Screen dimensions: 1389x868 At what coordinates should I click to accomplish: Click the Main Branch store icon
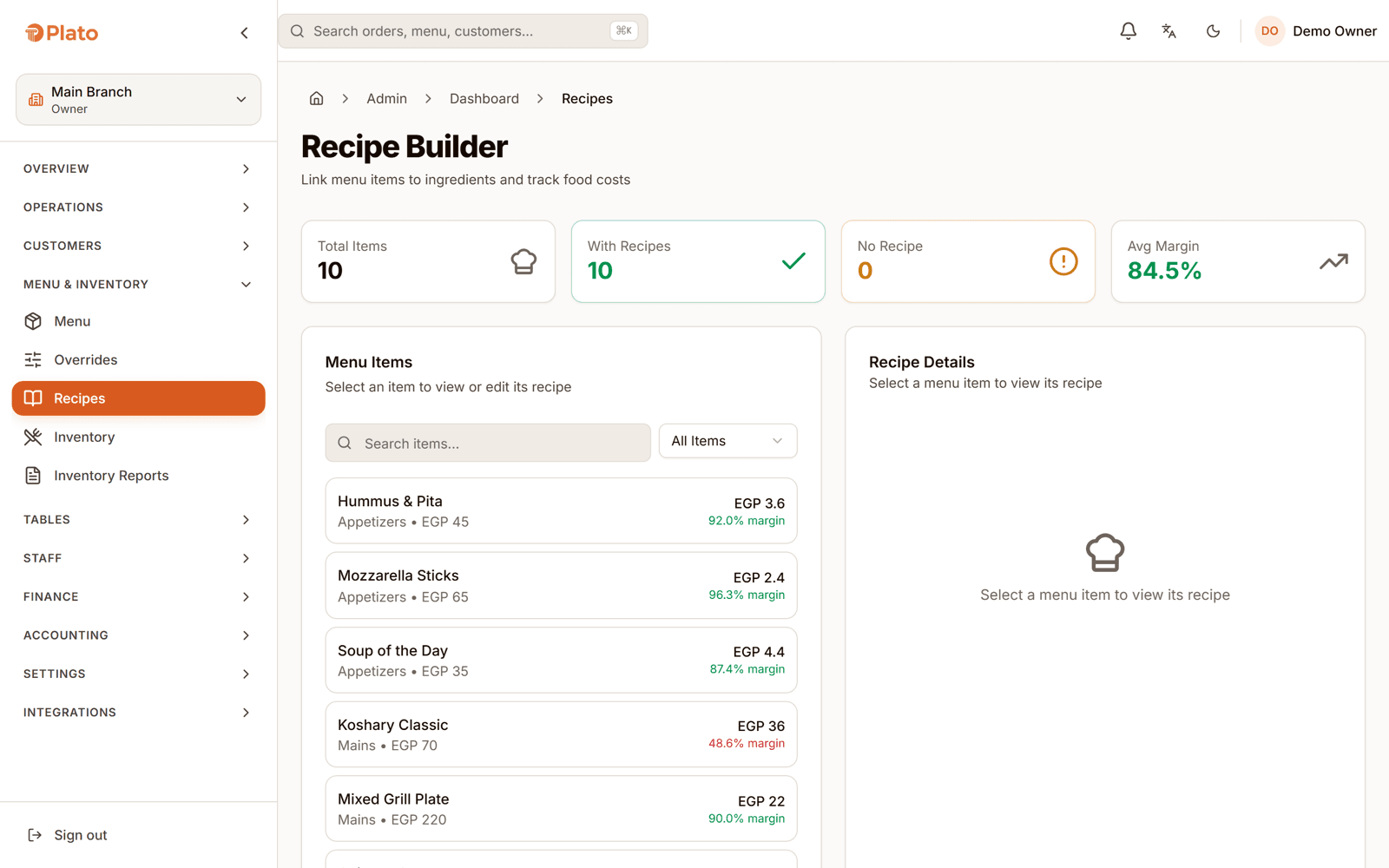(36, 100)
